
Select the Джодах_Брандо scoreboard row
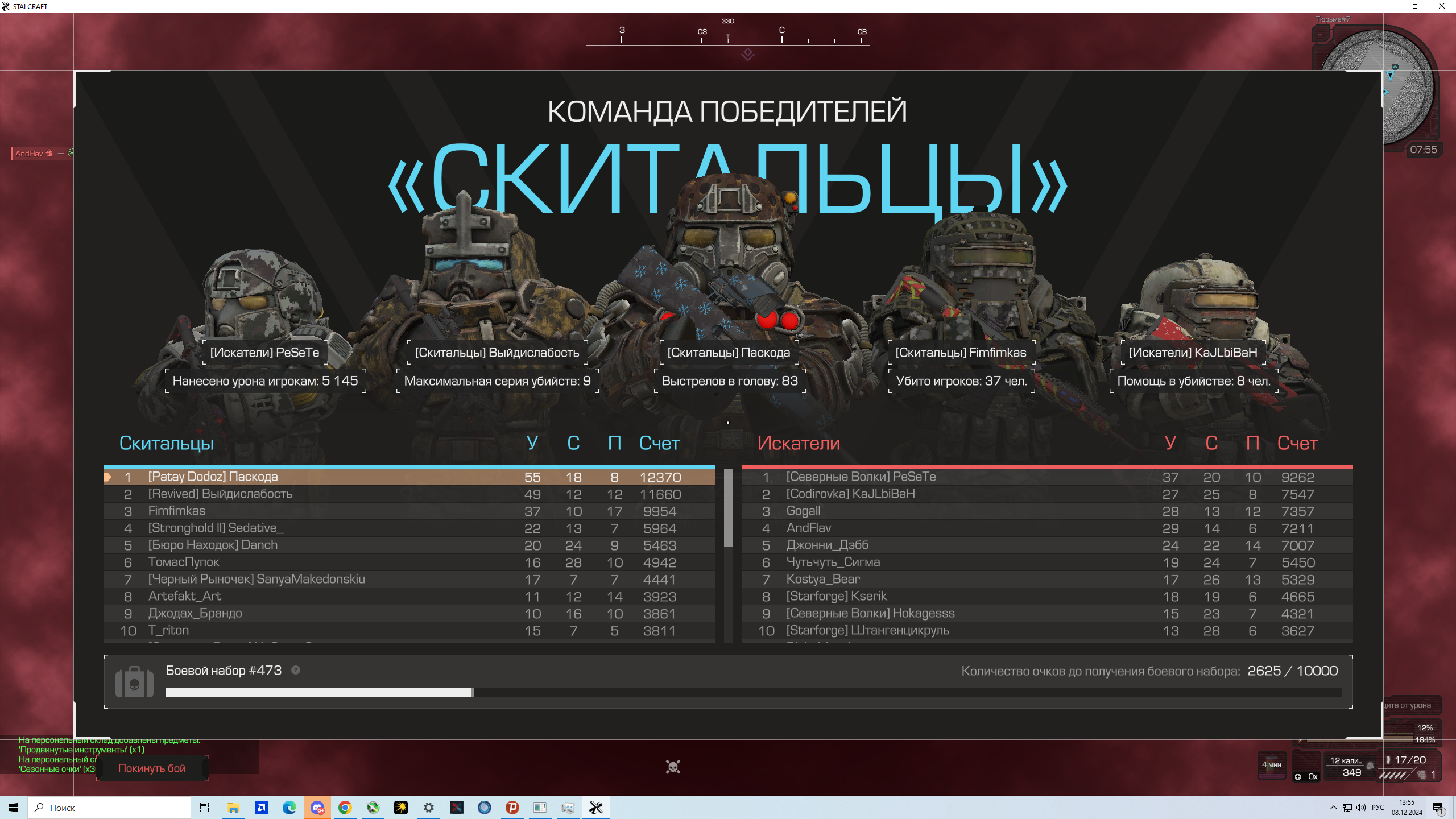point(409,613)
